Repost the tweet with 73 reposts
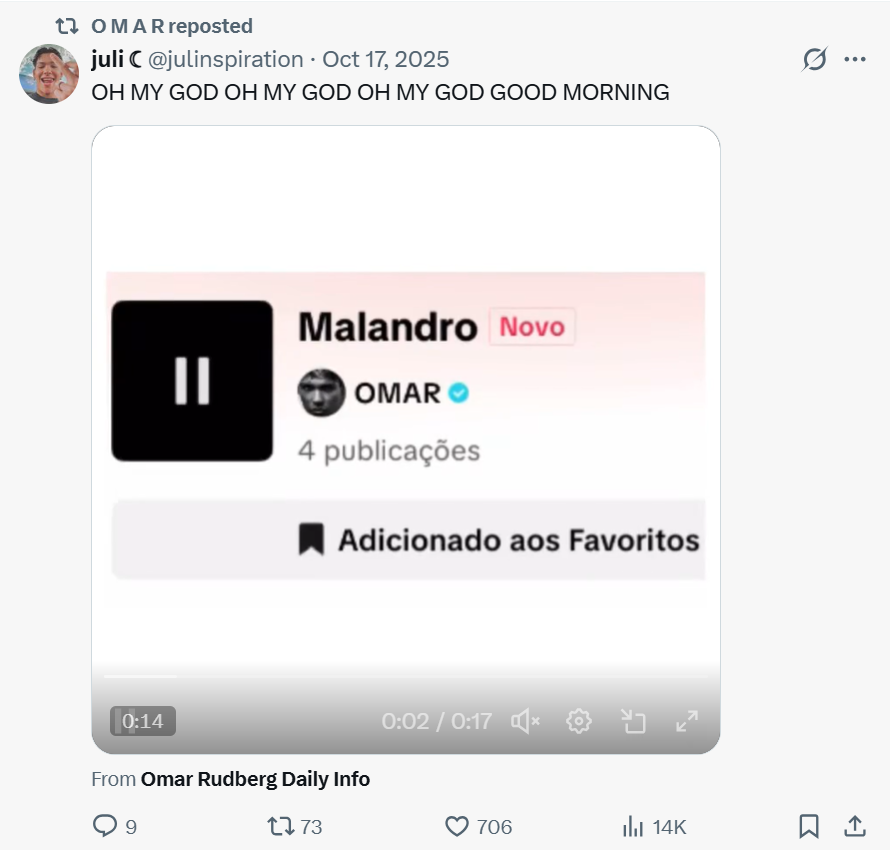Image resolution: width=890 pixels, height=850 pixels. pos(280,826)
